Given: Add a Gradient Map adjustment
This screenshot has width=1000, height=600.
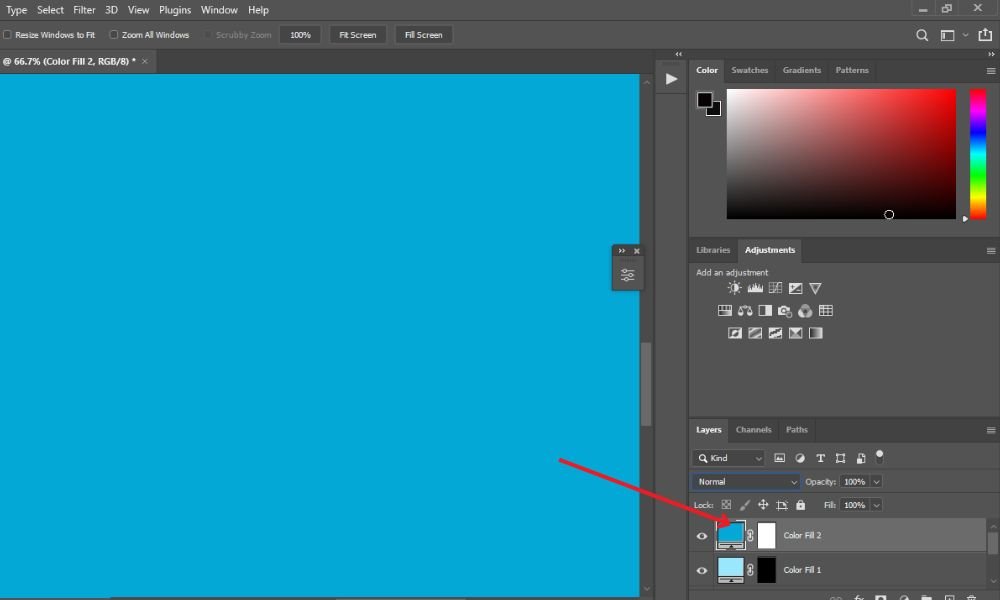Looking at the screenshot, I should (816, 333).
